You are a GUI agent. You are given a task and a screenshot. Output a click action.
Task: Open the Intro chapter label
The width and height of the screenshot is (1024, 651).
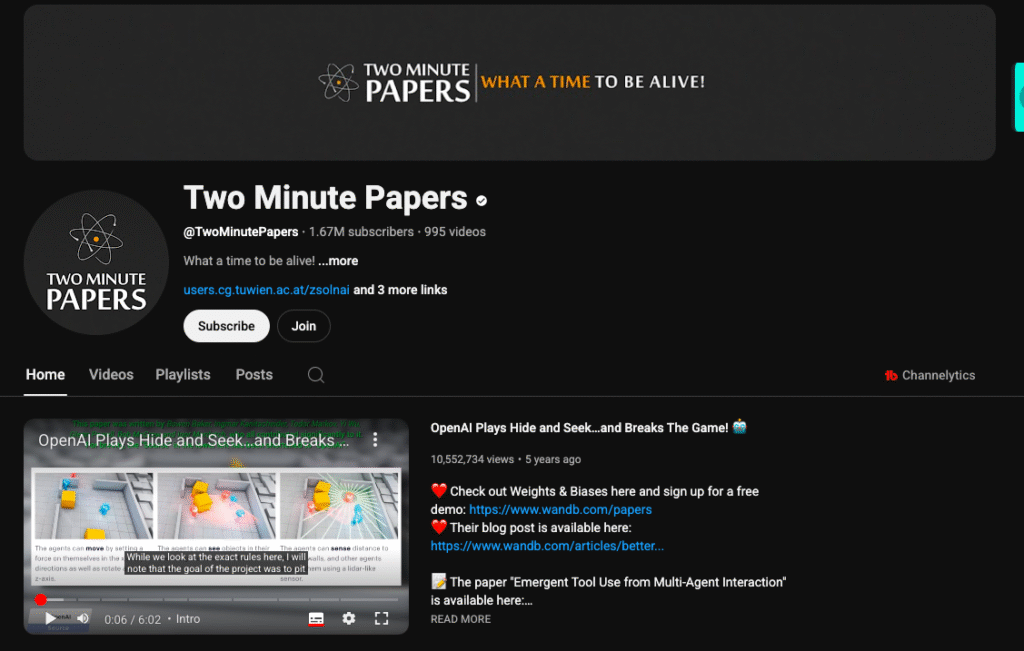[188, 619]
